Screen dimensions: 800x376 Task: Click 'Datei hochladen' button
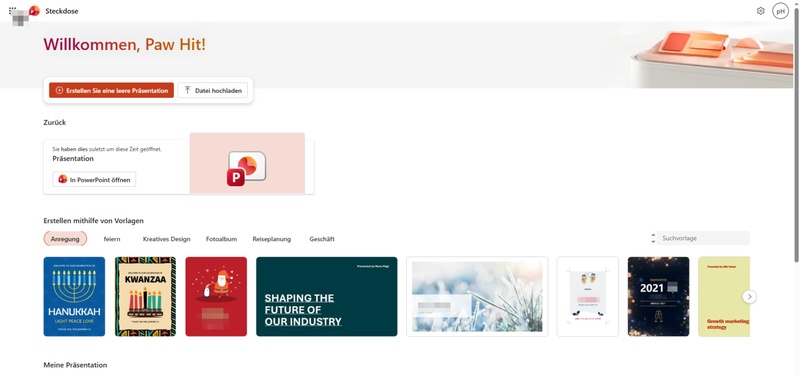(213, 90)
